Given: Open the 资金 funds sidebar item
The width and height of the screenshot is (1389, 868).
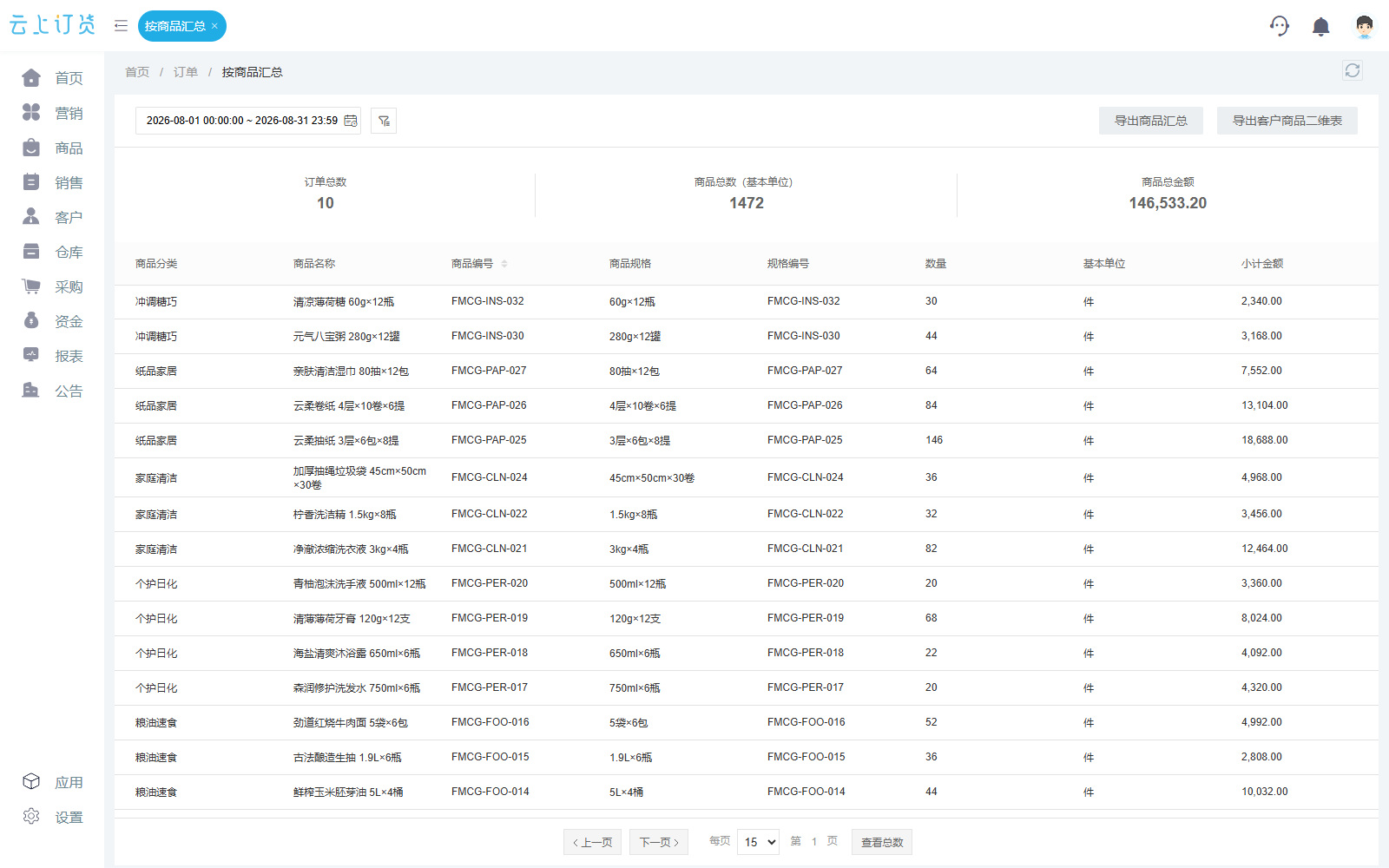Looking at the screenshot, I should tap(52, 321).
